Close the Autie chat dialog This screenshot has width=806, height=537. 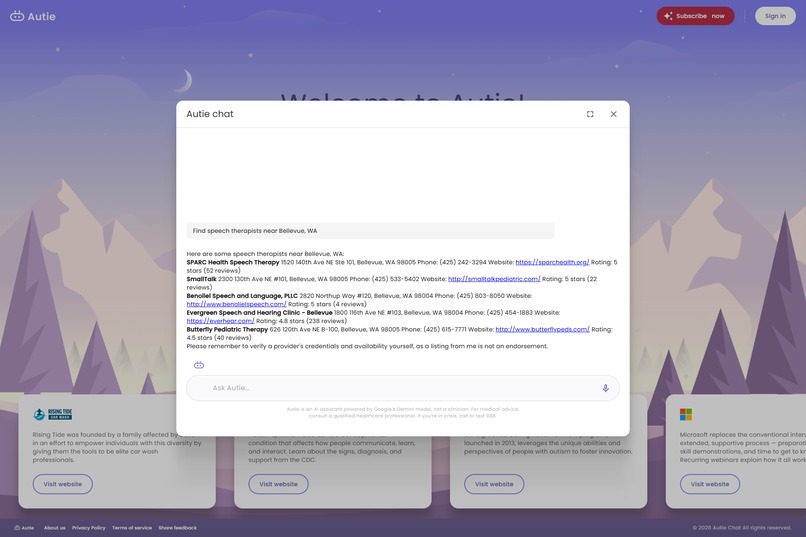pos(613,114)
